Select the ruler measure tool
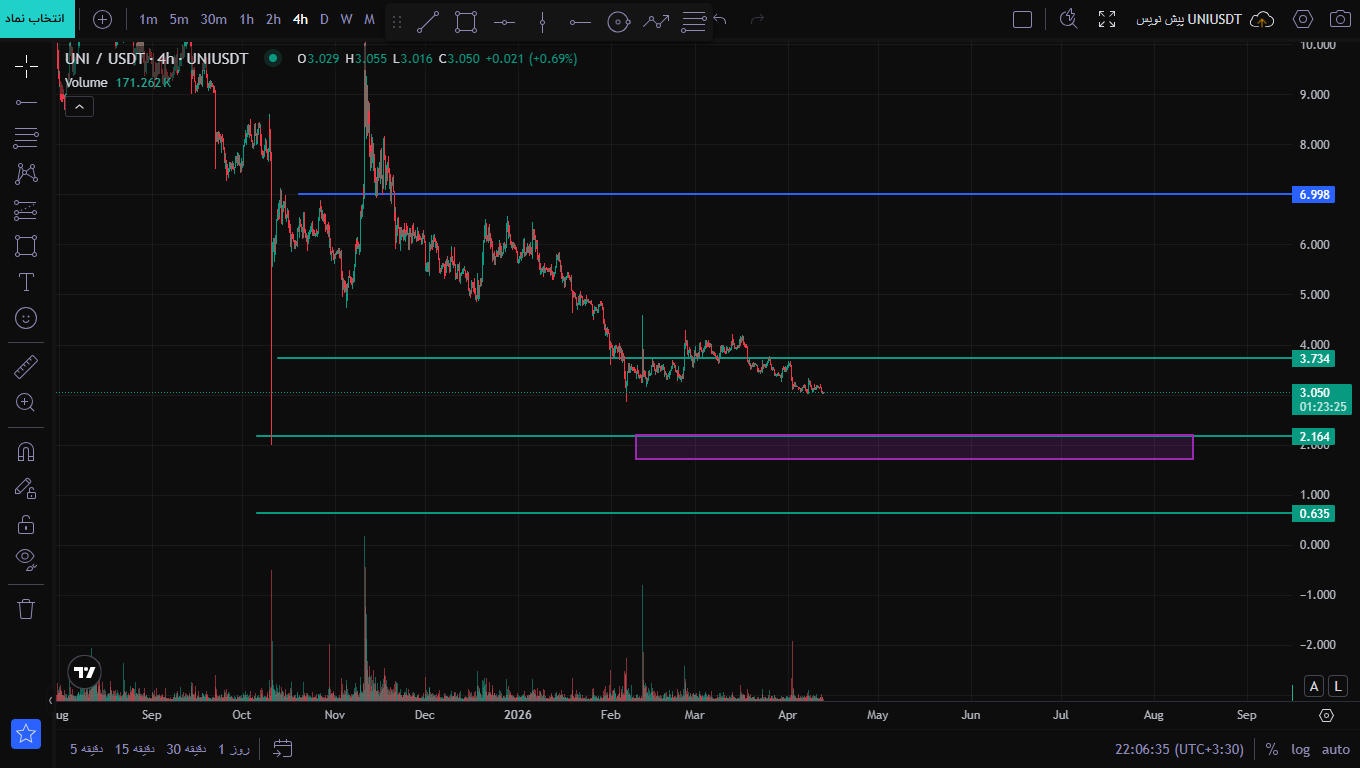 [x=26, y=367]
